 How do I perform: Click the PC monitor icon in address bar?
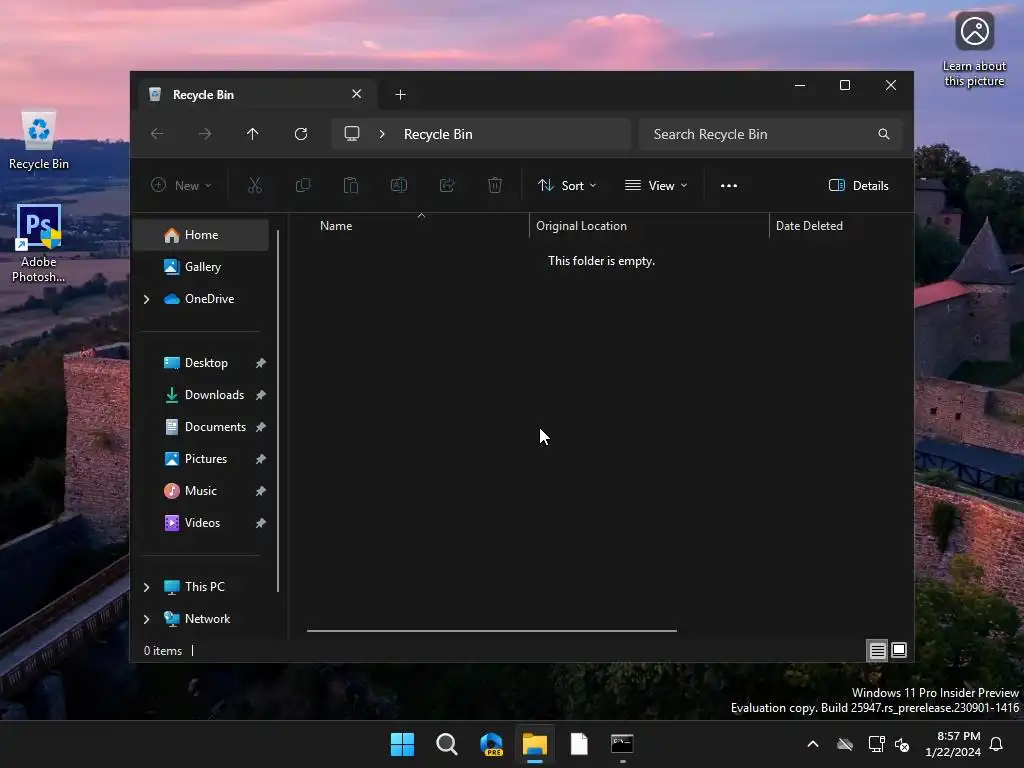[x=352, y=134]
